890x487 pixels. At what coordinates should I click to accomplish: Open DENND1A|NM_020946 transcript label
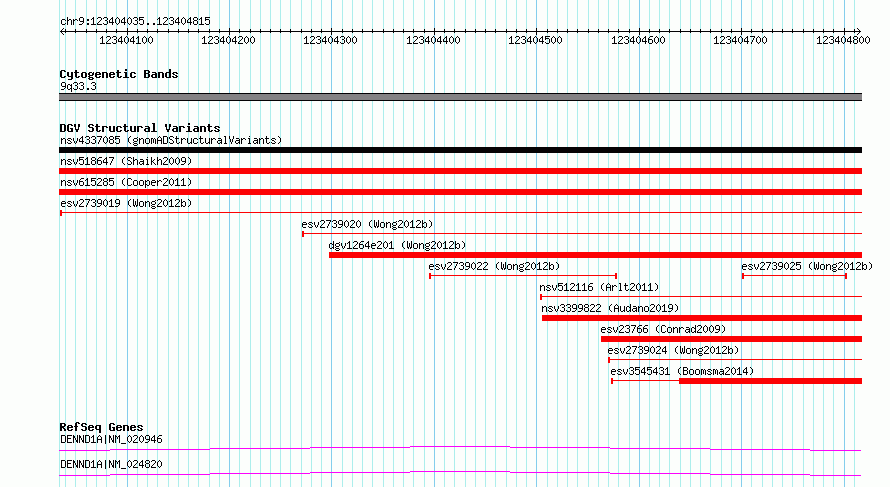coord(111,439)
